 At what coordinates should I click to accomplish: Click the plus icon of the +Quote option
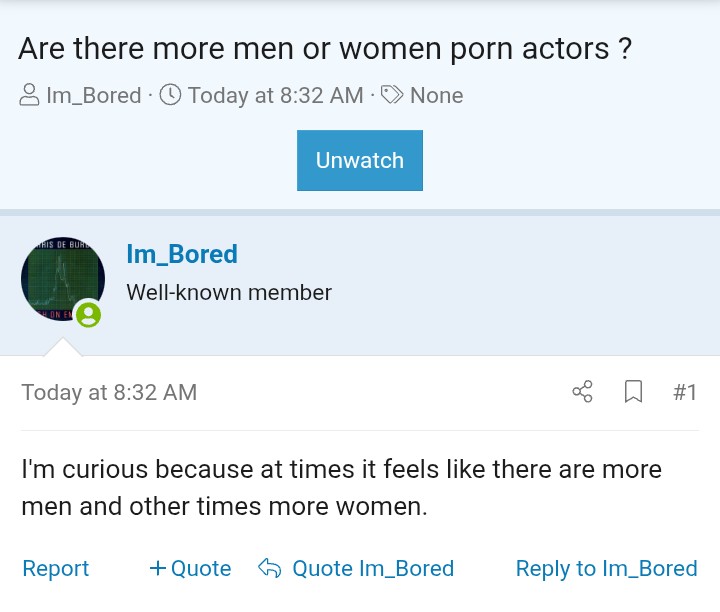[157, 569]
